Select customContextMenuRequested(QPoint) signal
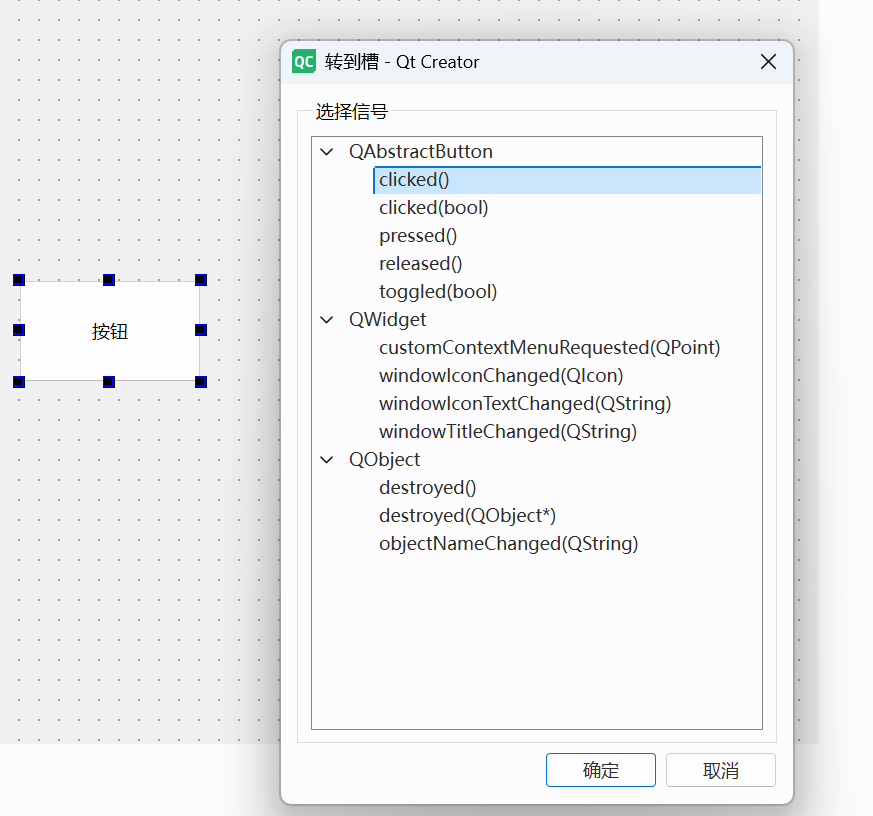The image size is (873, 816). click(550, 348)
